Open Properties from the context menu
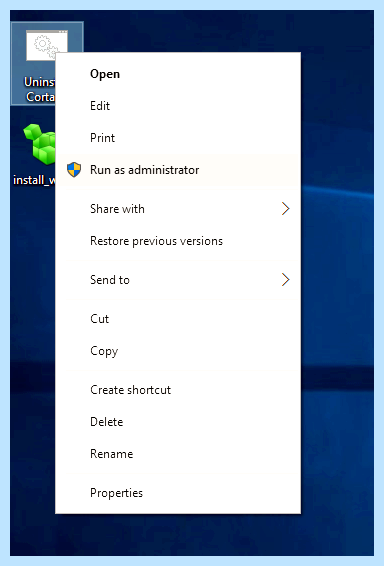 click(178, 493)
